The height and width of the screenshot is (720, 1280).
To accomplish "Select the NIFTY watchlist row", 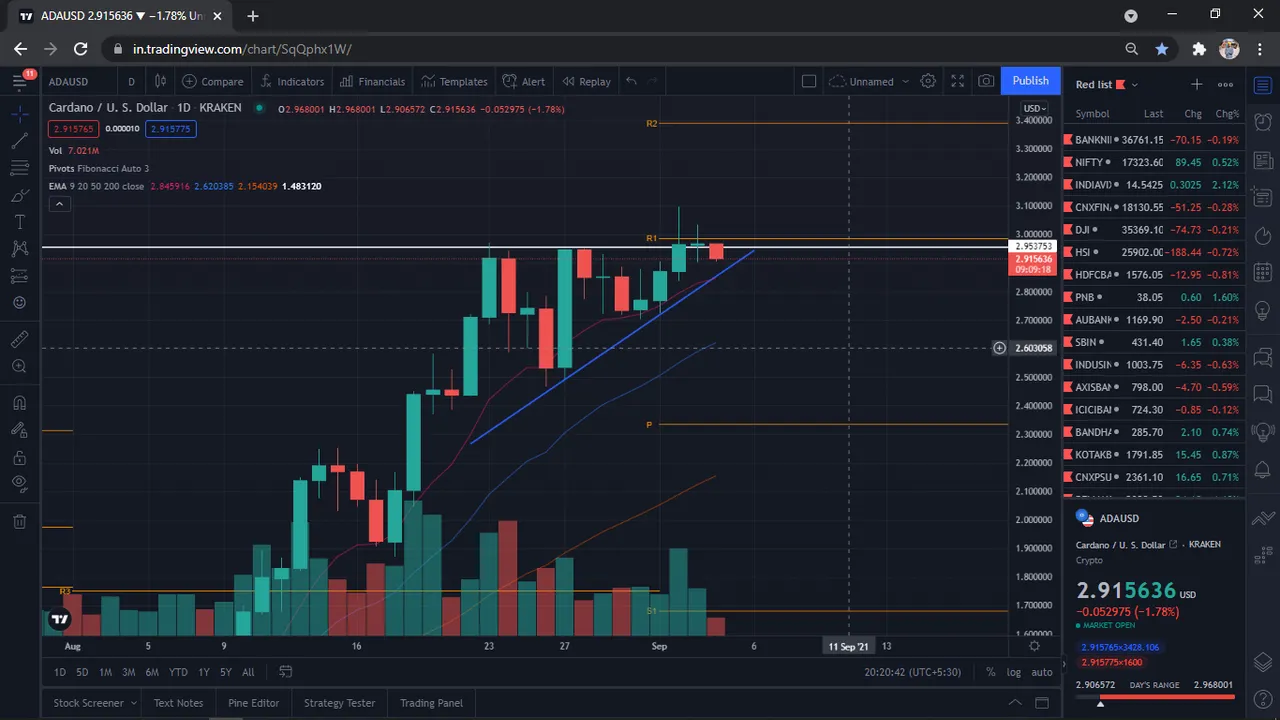I will (1154, 162).
